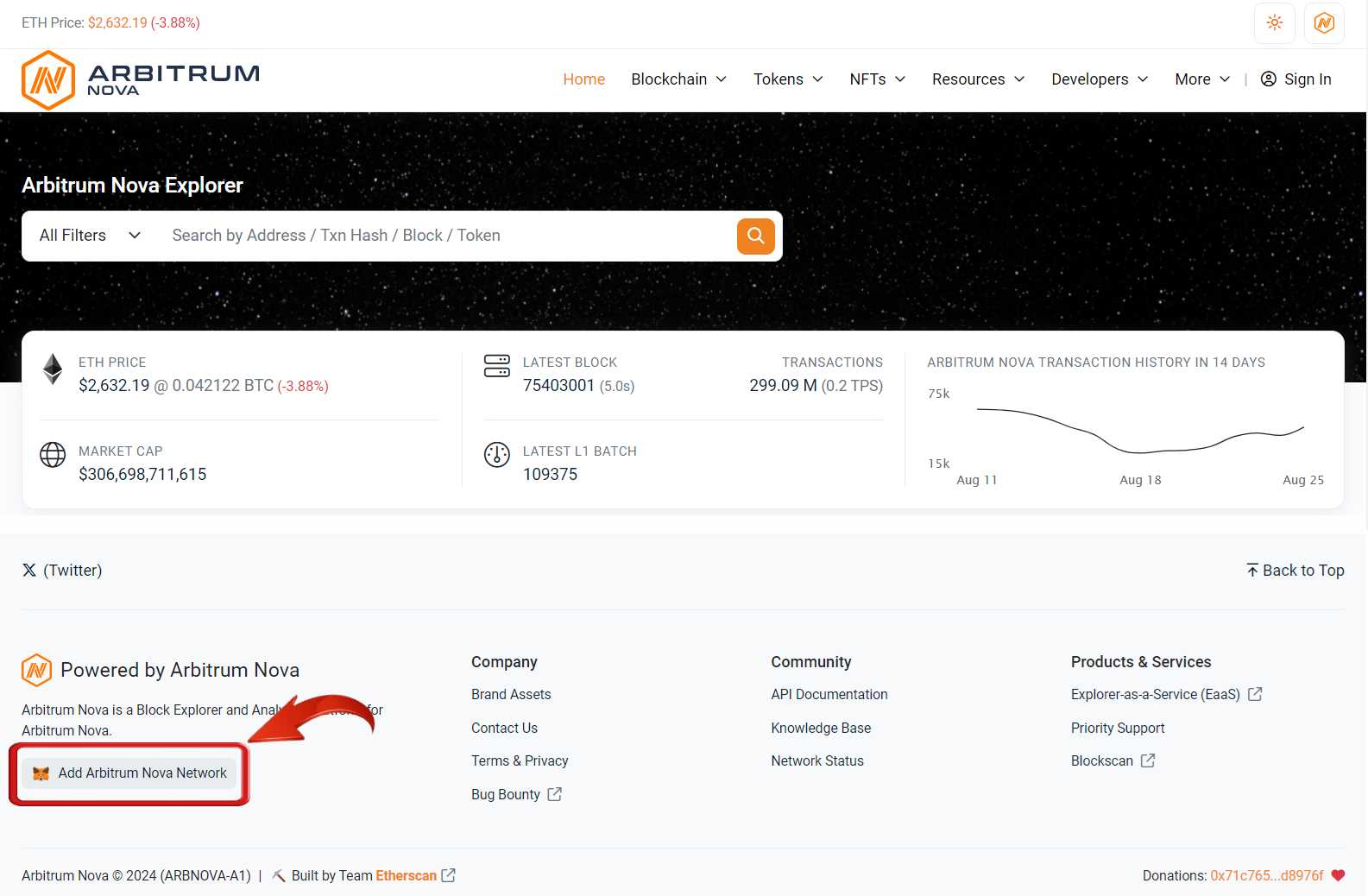Click the 14-day transaction history chart
The width and height of the screenshot is (1368, 896).
pyautogui.click(x=1125, y=438)
